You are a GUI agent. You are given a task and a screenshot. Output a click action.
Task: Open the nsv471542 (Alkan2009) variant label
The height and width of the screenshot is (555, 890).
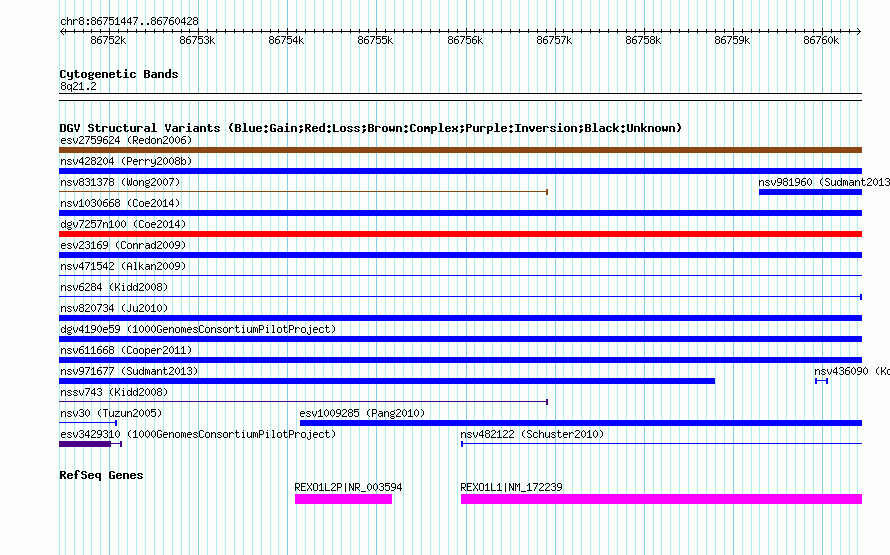(123, 266)
